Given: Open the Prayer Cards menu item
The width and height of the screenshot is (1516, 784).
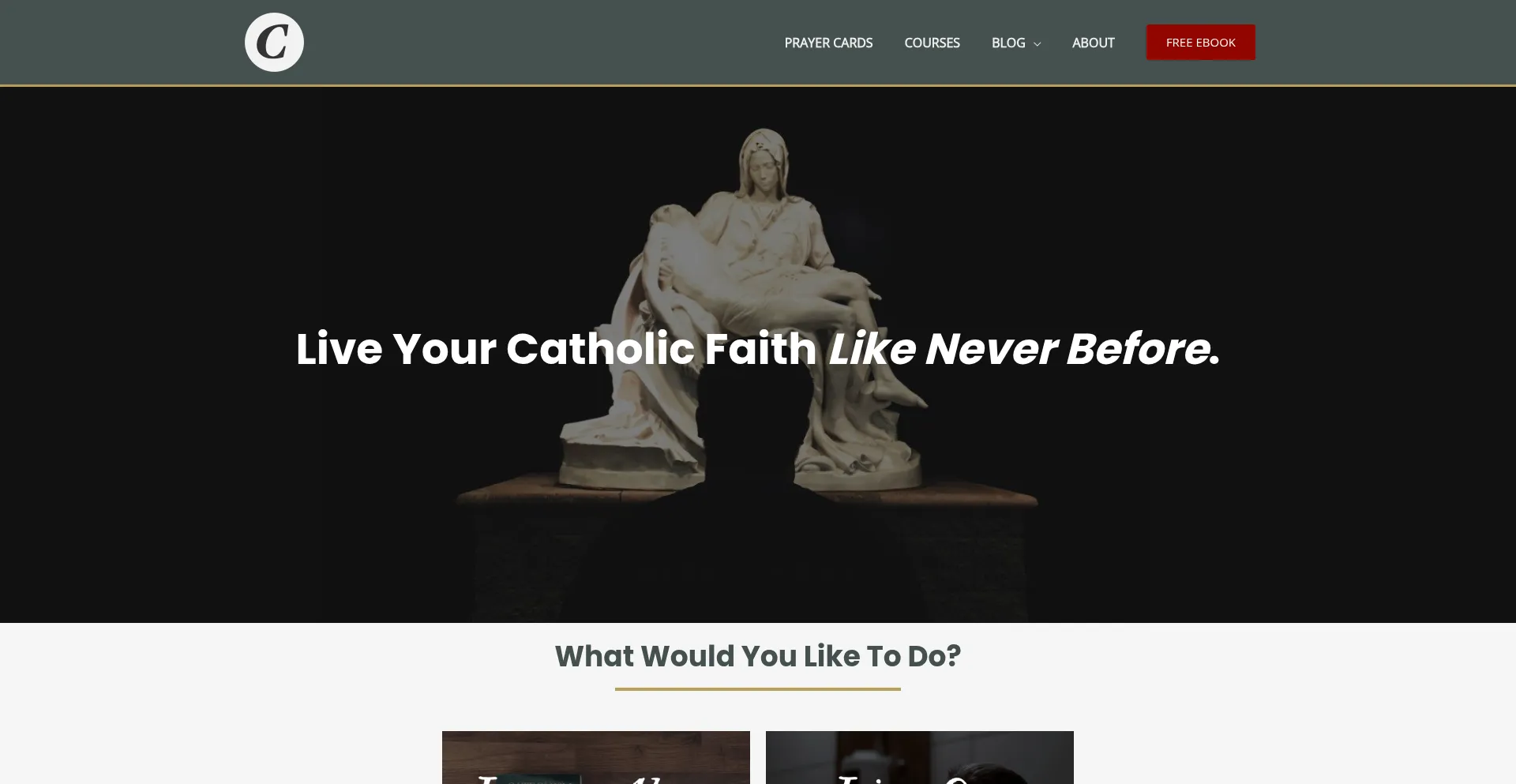Looking at the screenshot, I should (x=828, y=43).
